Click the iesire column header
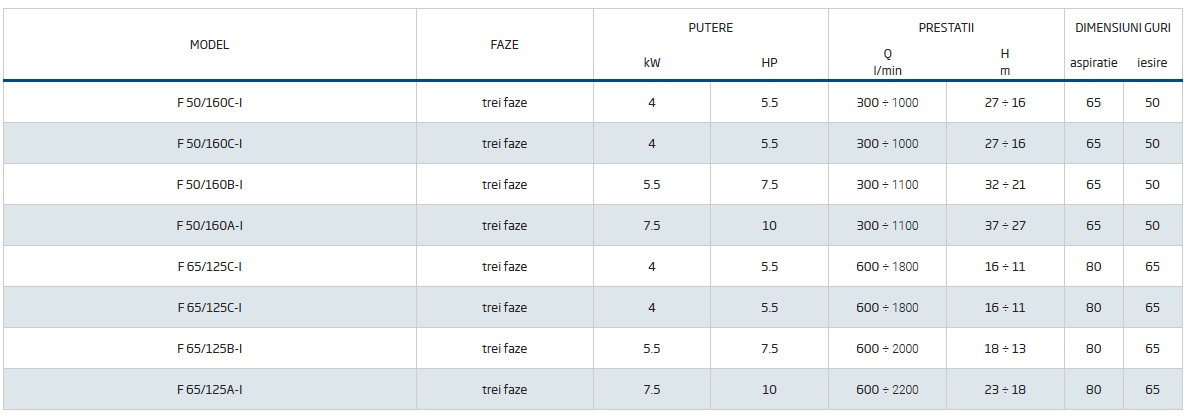The width and height of the screenshot is (1189, 417). [x=1152, y=62]
